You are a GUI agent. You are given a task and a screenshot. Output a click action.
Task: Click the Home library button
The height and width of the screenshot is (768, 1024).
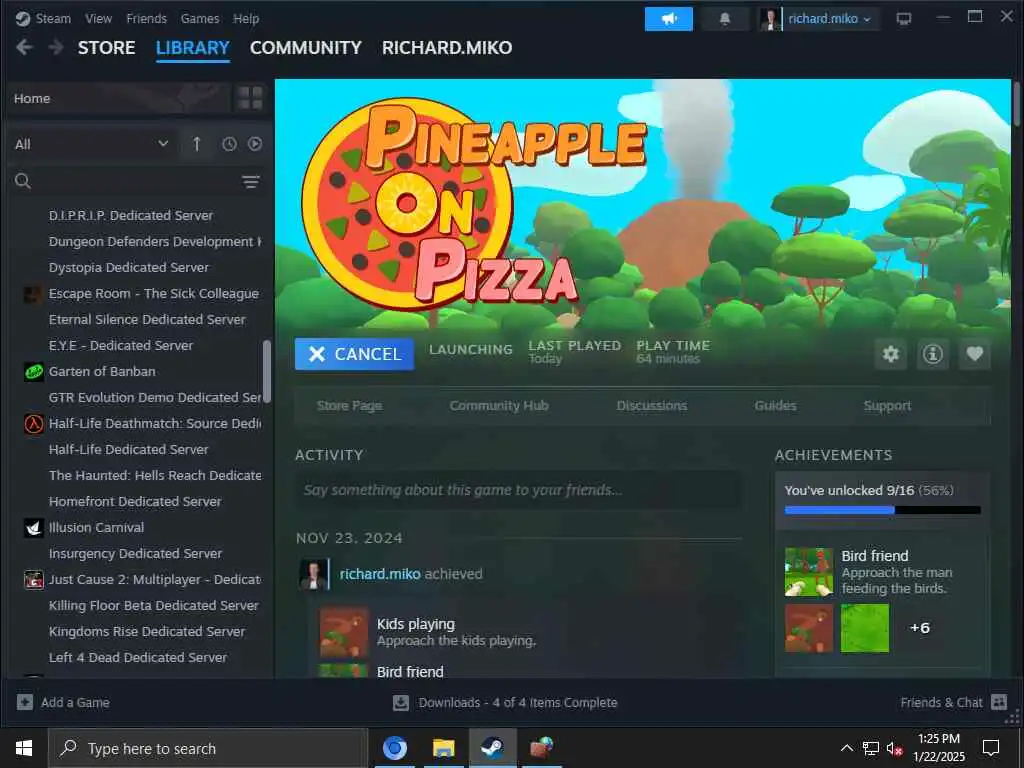pyautogui.click(x=118, y=98)
